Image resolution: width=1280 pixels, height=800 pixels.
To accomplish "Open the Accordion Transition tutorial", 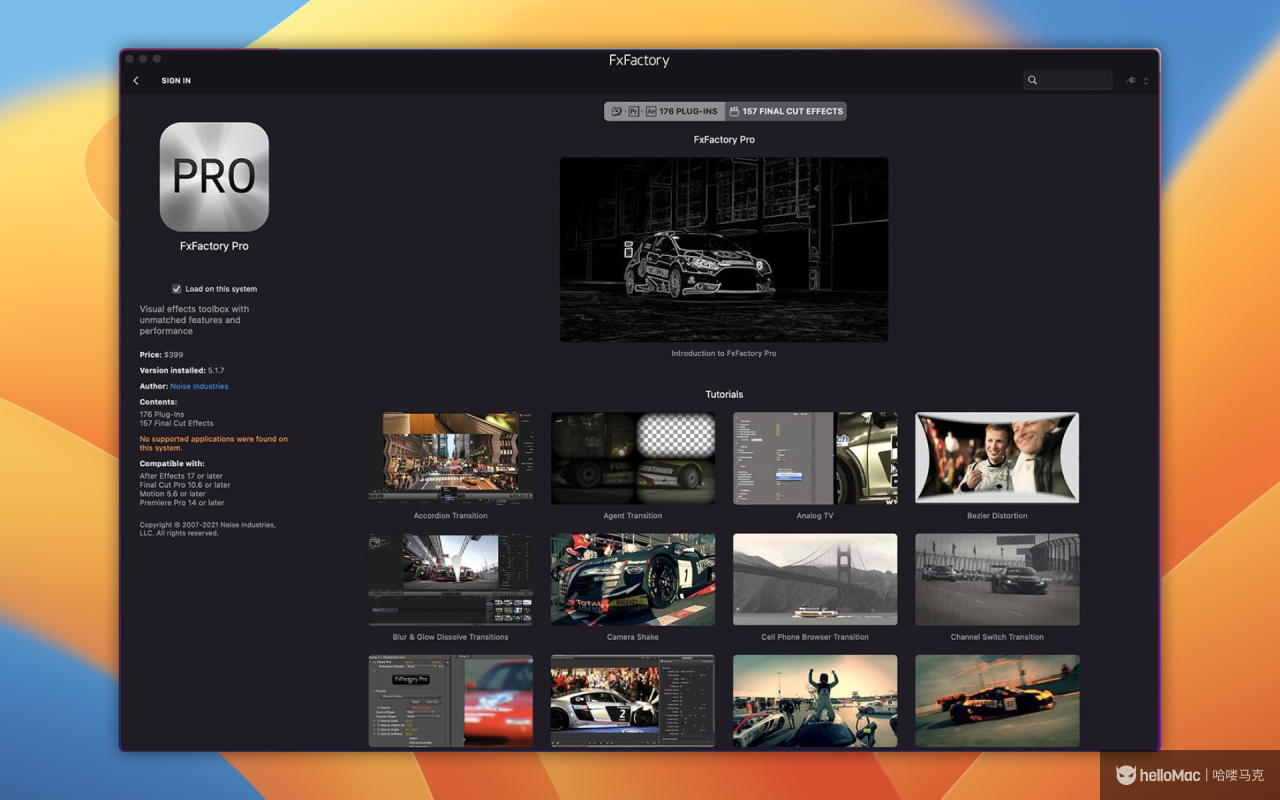I will 451,458.
